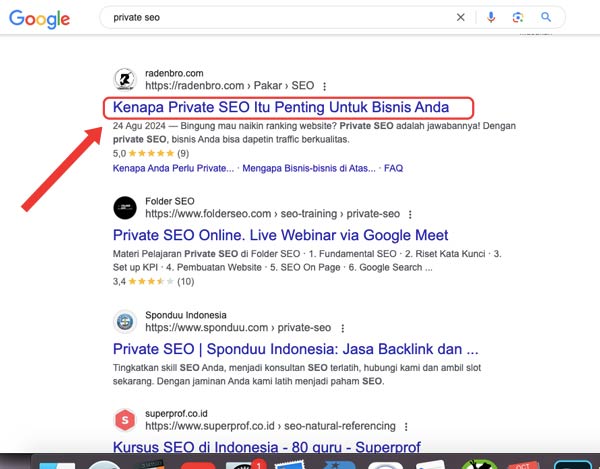Click the 'radenbro.com' site name

coord(174,73)
